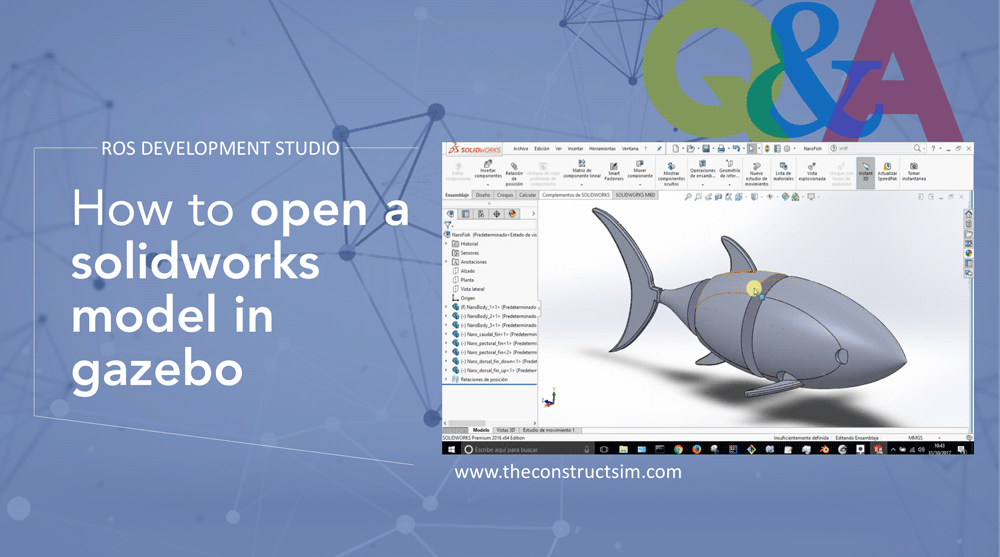Image resolution: width=1000 pixels, height=557 pixels.
Task: Select the Relación de posición tool
Action: coord(514,174)
